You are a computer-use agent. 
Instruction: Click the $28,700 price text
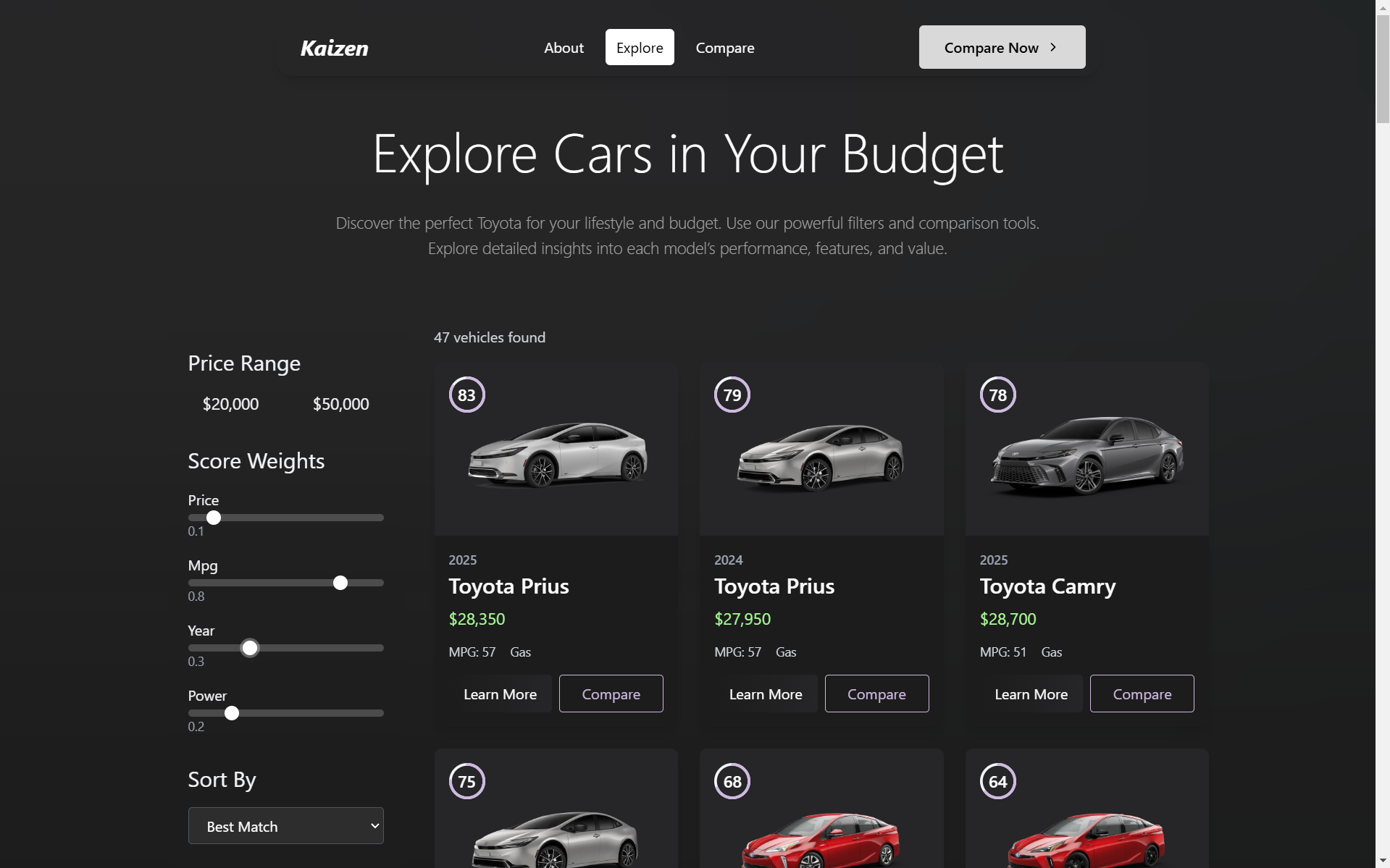coord(1008,619)
